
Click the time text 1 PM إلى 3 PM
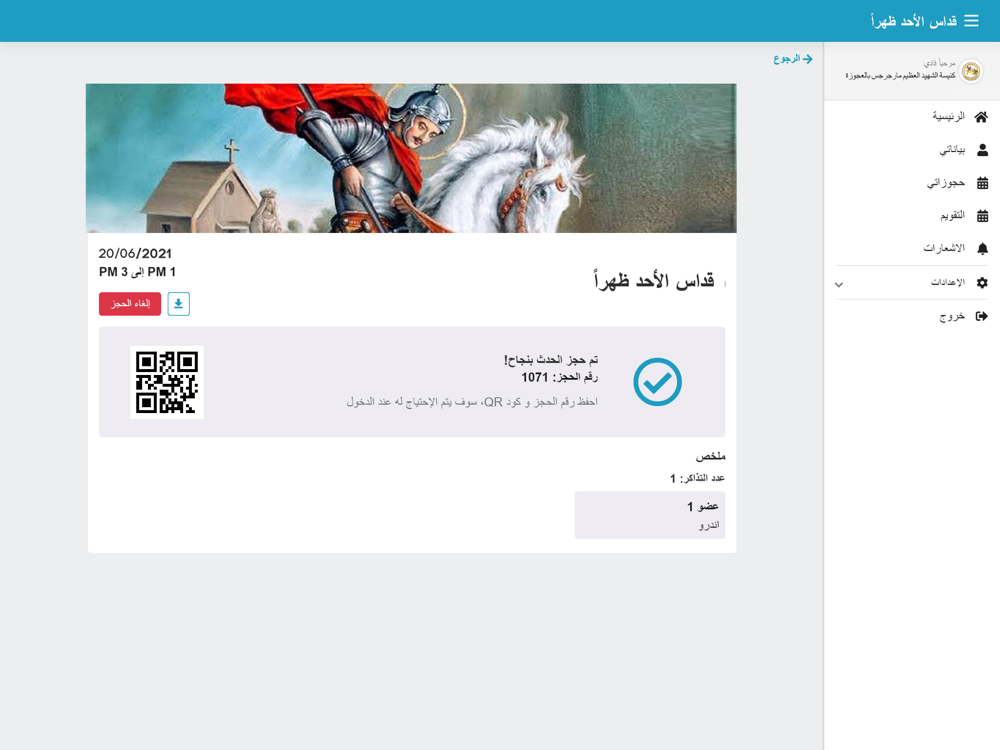[137, 272]
